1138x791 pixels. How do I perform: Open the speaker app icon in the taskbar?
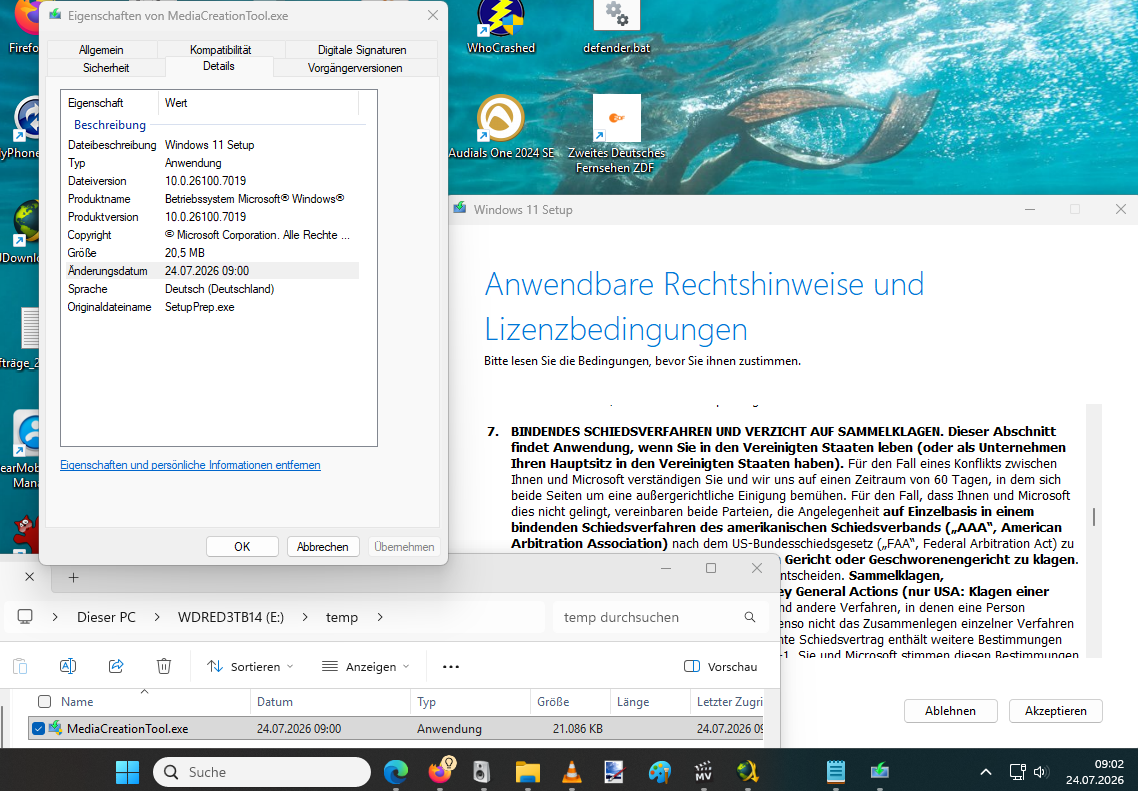tap(481, 771)
